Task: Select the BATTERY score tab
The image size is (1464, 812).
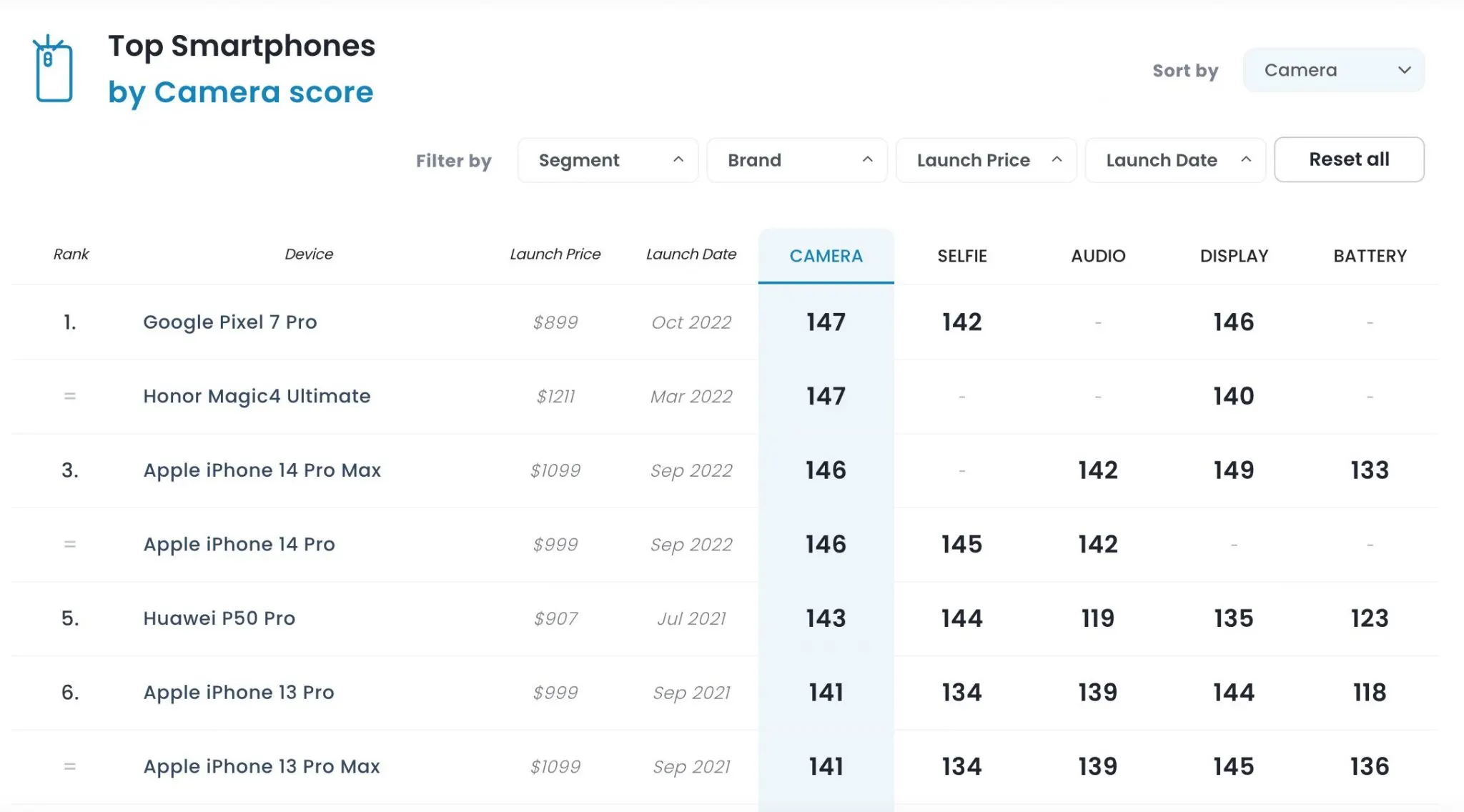Action: pos(1369,256)
